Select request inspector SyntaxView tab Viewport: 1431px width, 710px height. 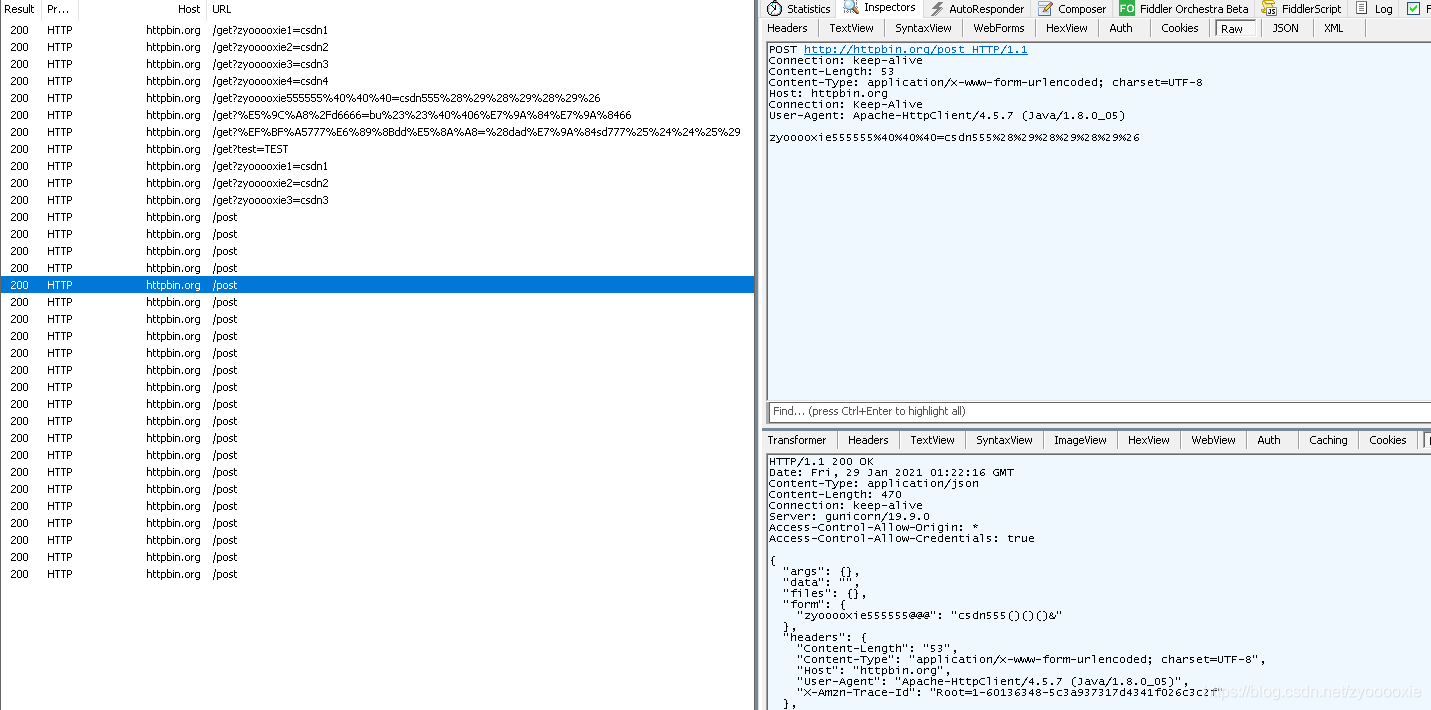coord(923,28)
